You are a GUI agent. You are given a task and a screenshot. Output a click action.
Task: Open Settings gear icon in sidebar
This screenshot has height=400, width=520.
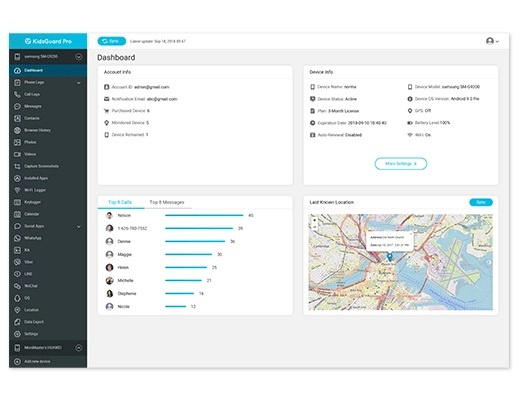point(17,334)
